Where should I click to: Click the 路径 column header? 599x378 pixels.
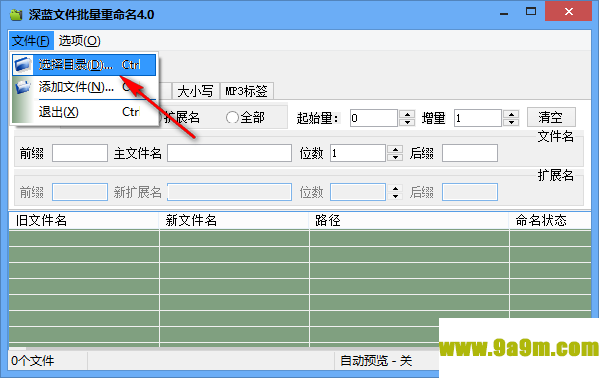click(x=409, y=221)
